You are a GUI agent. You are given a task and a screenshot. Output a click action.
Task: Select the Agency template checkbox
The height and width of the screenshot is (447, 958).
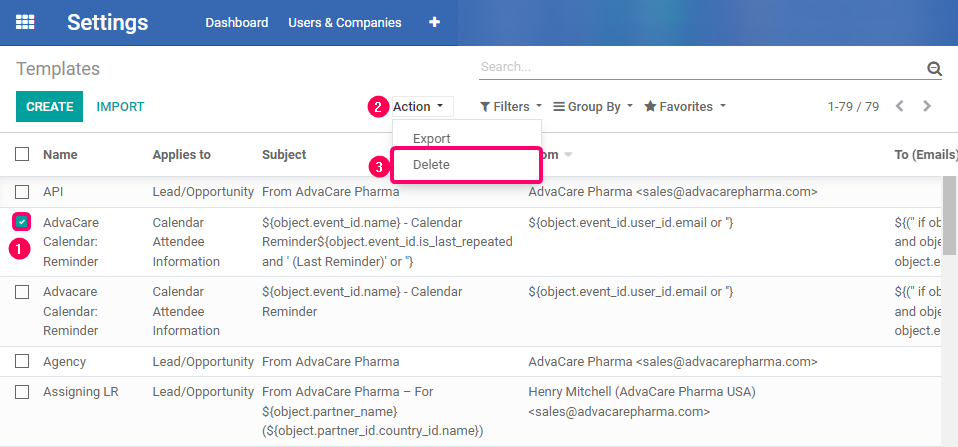22,362
